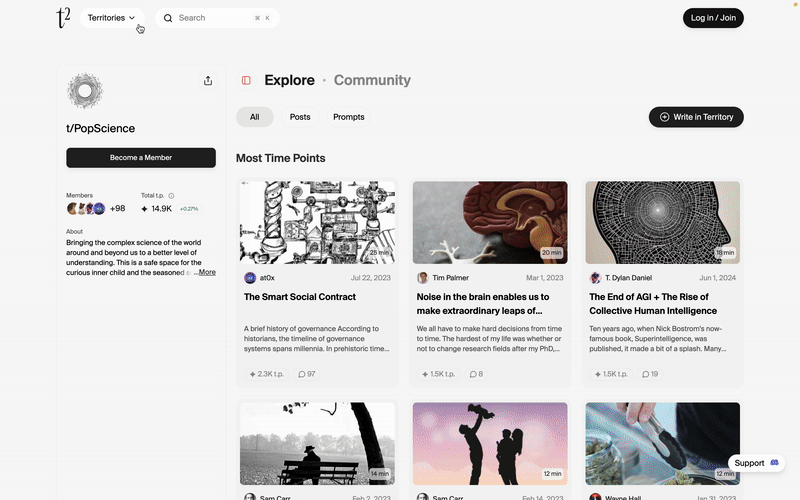800x500 pixels.
Task: Click the 18 min read-time badge
Action: [725, 253]
